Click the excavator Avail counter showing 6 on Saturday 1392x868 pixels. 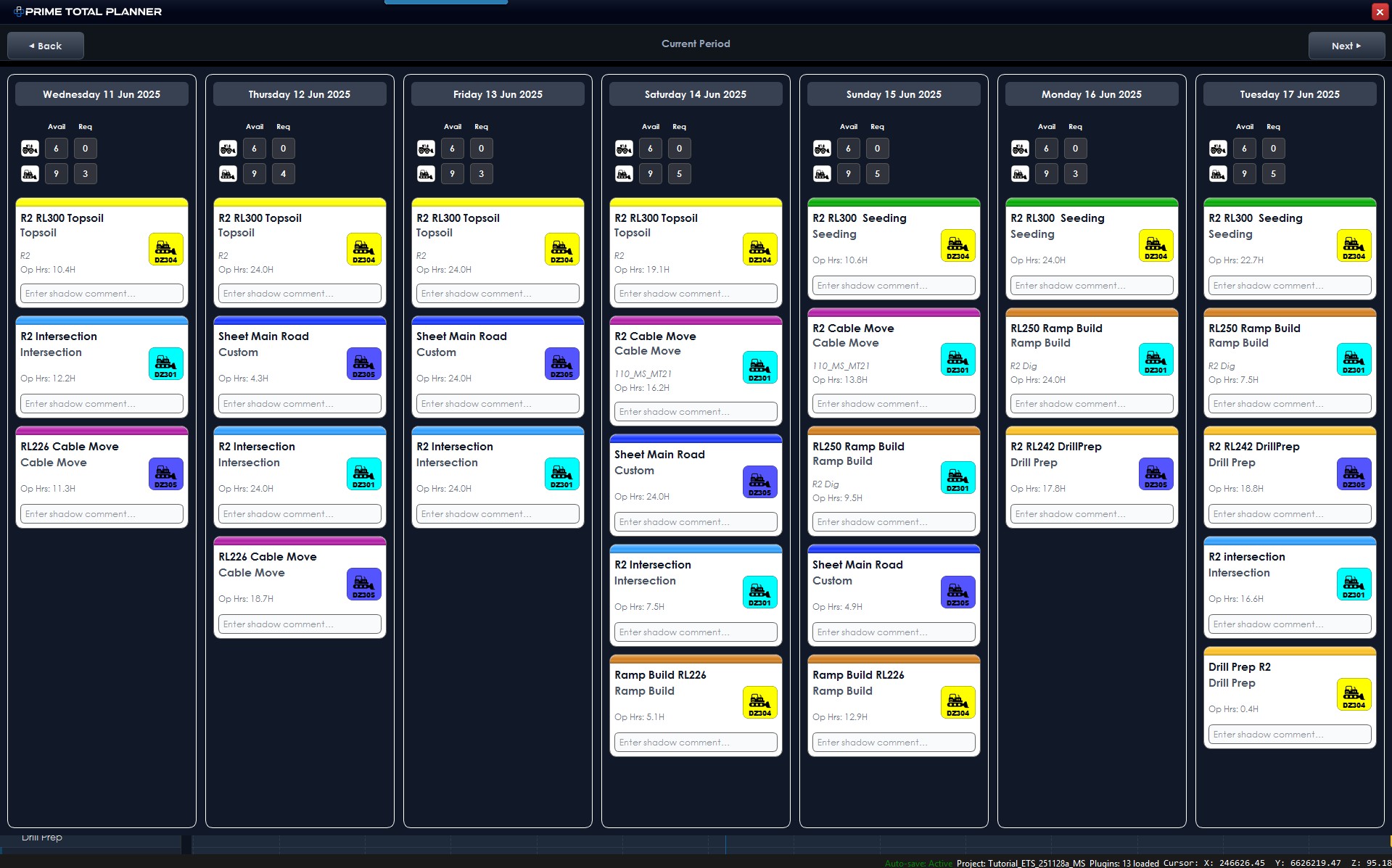click(650, 148)
